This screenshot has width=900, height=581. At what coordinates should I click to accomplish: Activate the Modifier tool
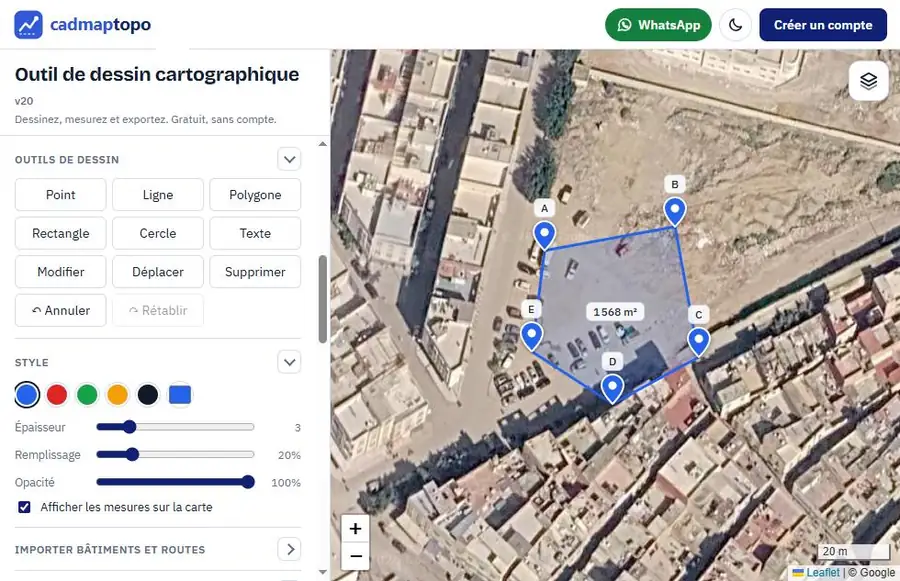[60, 272]
